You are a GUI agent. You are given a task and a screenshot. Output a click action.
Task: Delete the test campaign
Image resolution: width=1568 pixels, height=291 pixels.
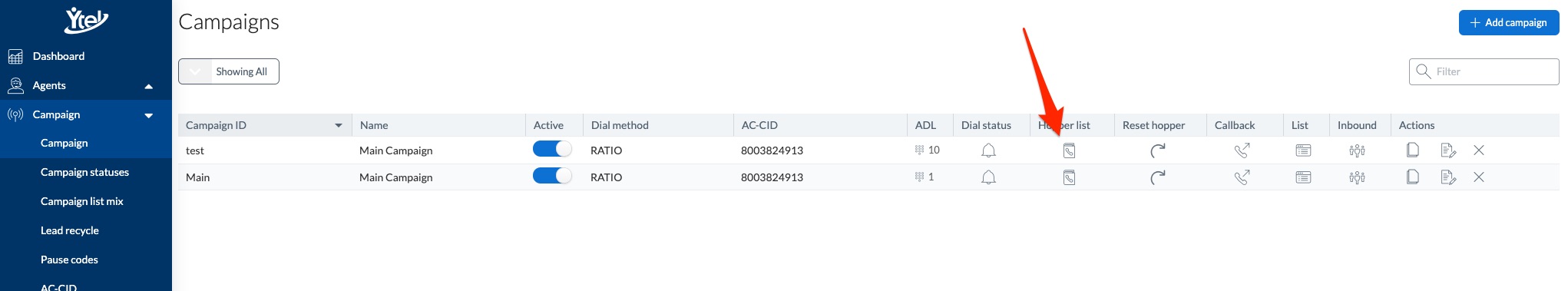pyautogui.click(x=1479, y=150)
